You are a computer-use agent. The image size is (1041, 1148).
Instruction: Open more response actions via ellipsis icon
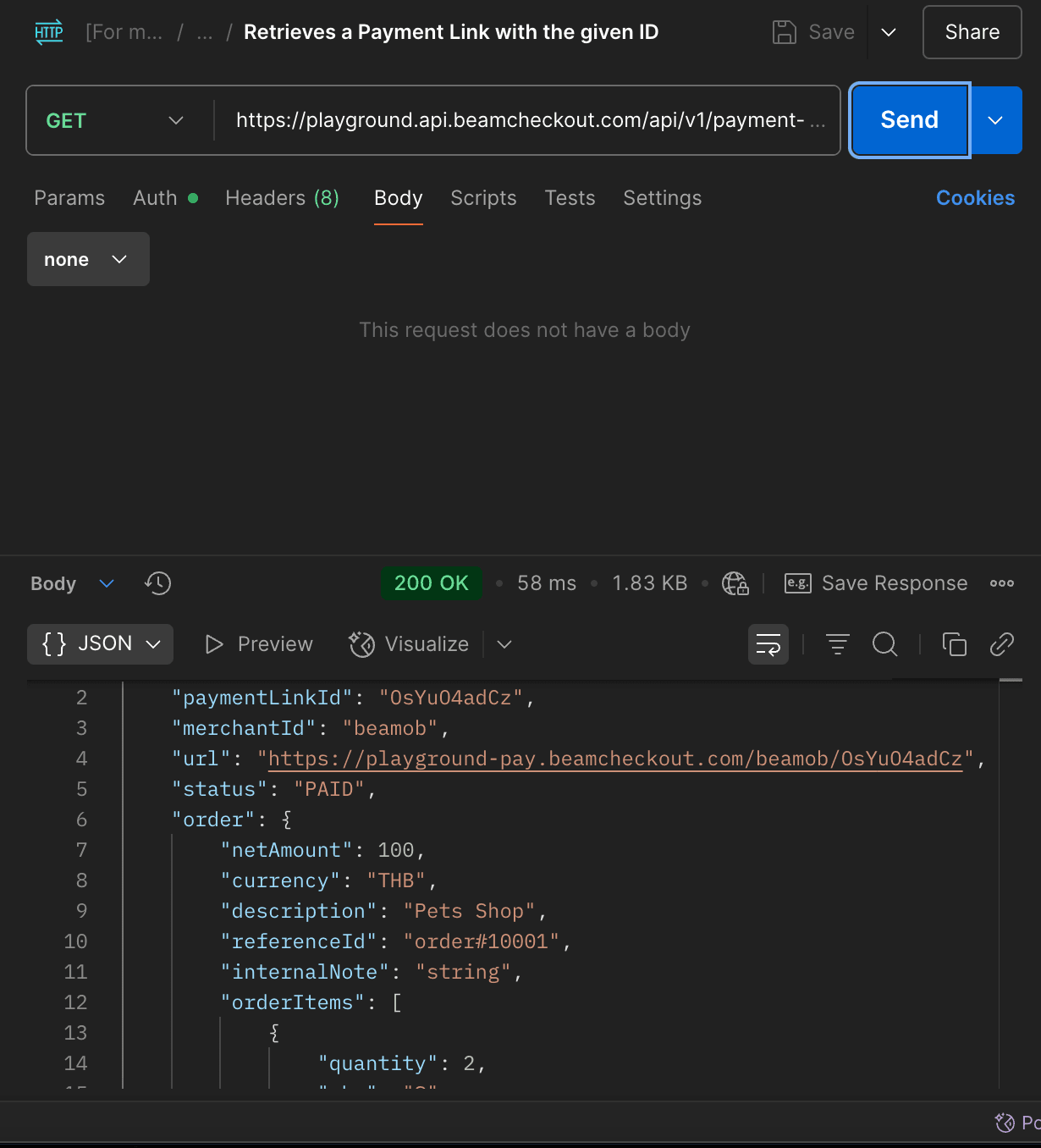pos(1002,583)
